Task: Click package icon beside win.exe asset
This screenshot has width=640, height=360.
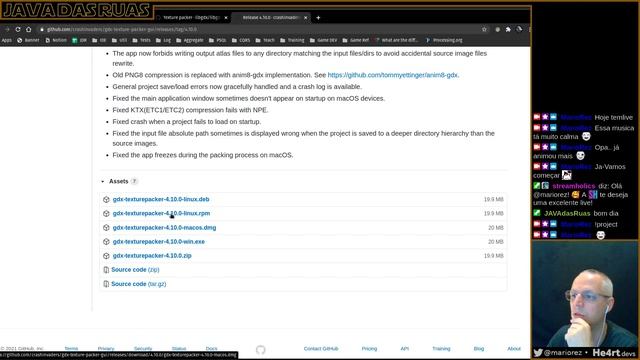Action: tap(106, 242)
